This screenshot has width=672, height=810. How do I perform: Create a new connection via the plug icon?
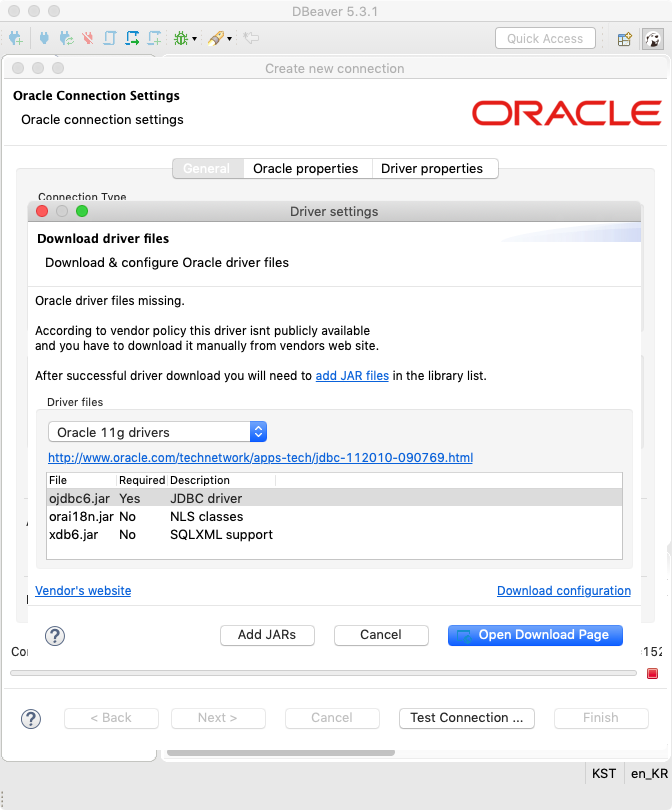click(x=13, y=38)
